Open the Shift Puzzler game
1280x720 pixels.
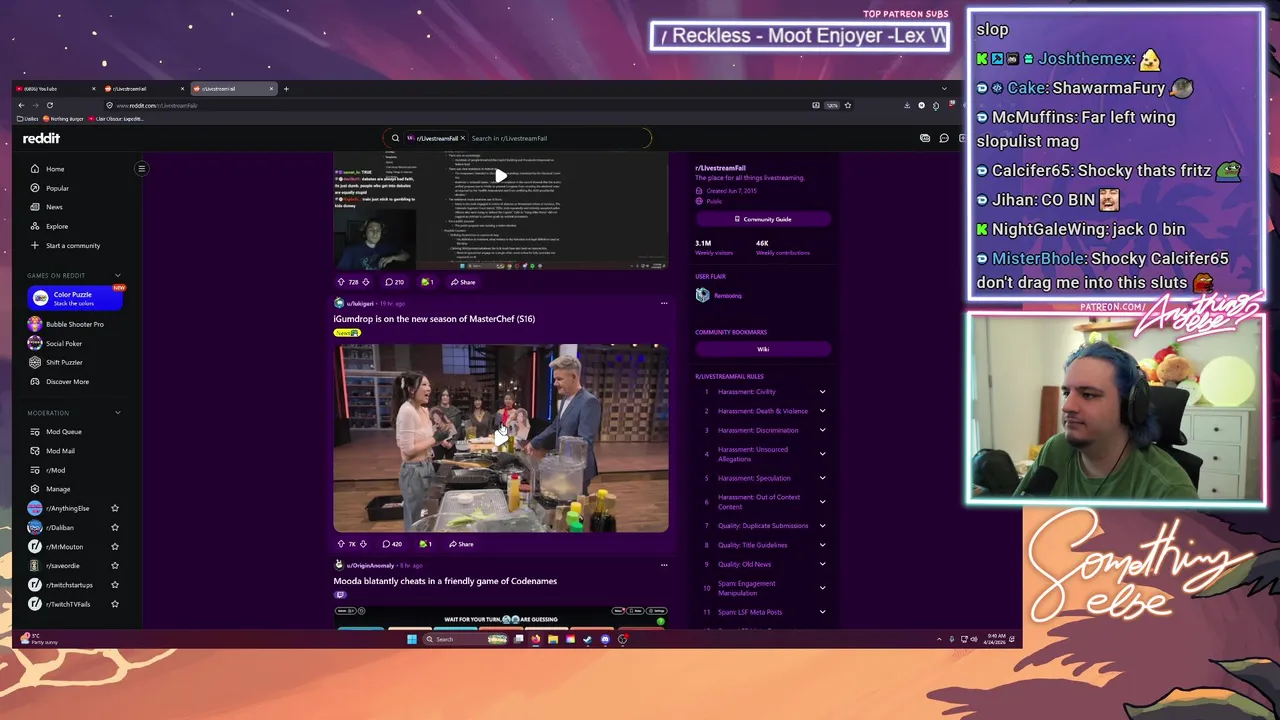coord(64,363)
